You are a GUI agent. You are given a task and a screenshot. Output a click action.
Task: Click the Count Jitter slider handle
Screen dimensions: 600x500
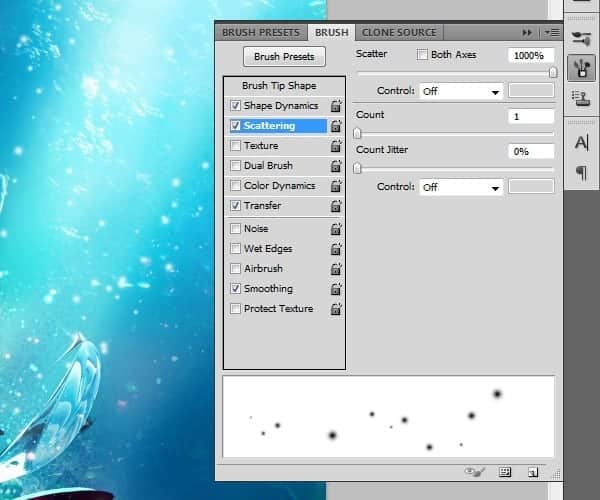[357, 168]
